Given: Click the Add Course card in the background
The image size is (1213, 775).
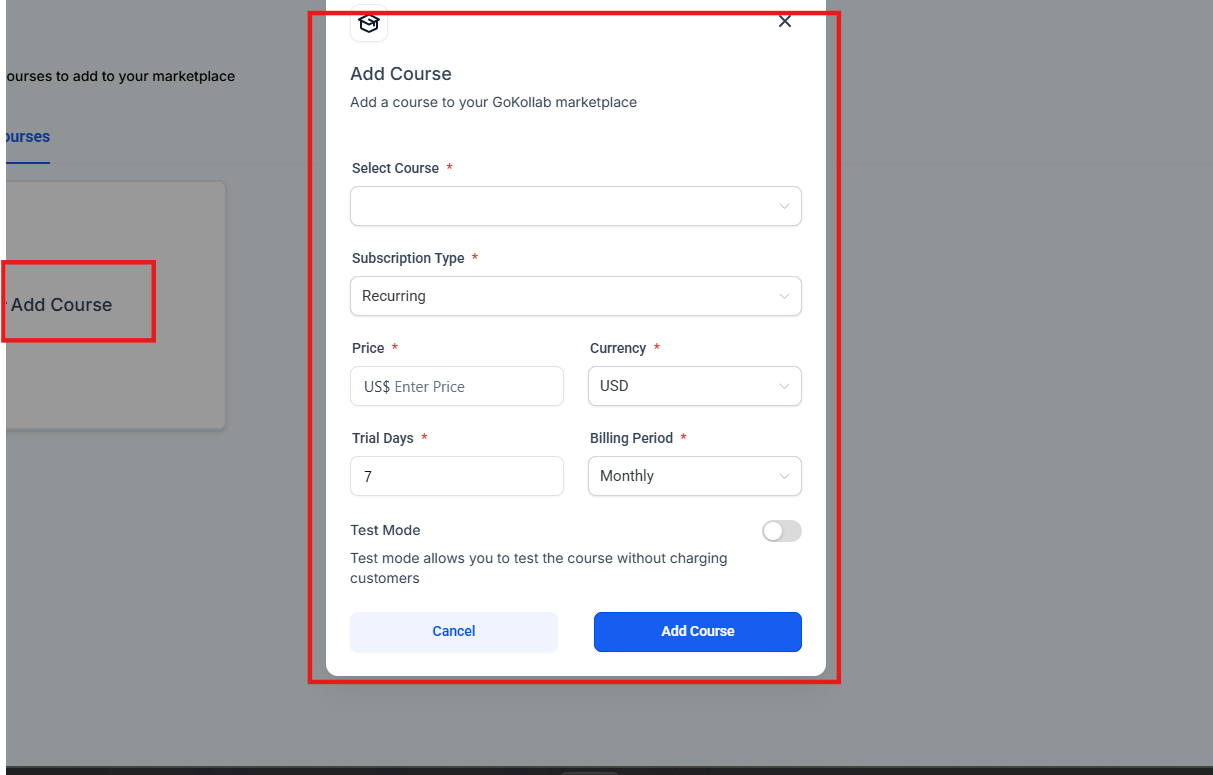Looking at the screenshot, I should (62, 305).
